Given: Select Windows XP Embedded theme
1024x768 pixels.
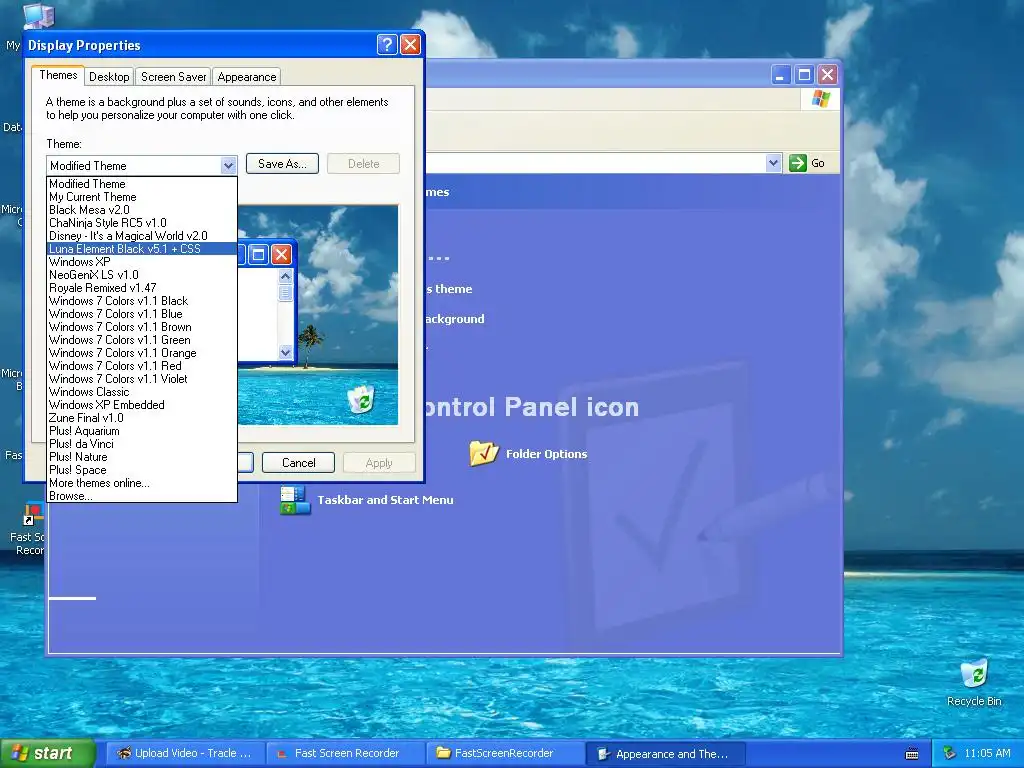Looking at the screenshot, I should (142, 405).
